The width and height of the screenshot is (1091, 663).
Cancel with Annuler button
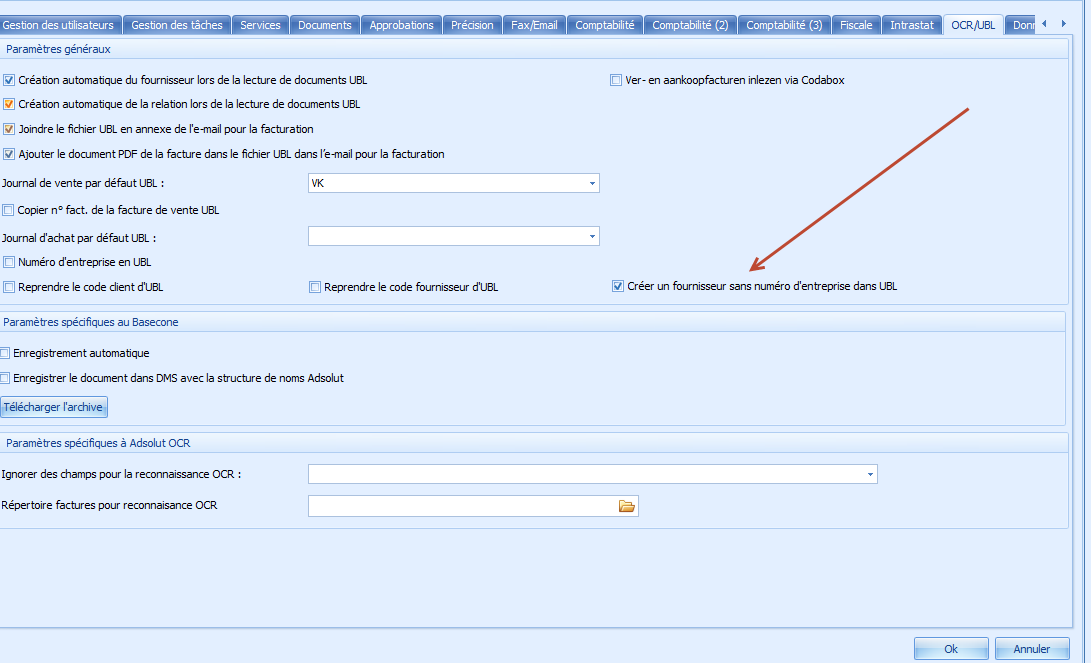point(1032,649)
